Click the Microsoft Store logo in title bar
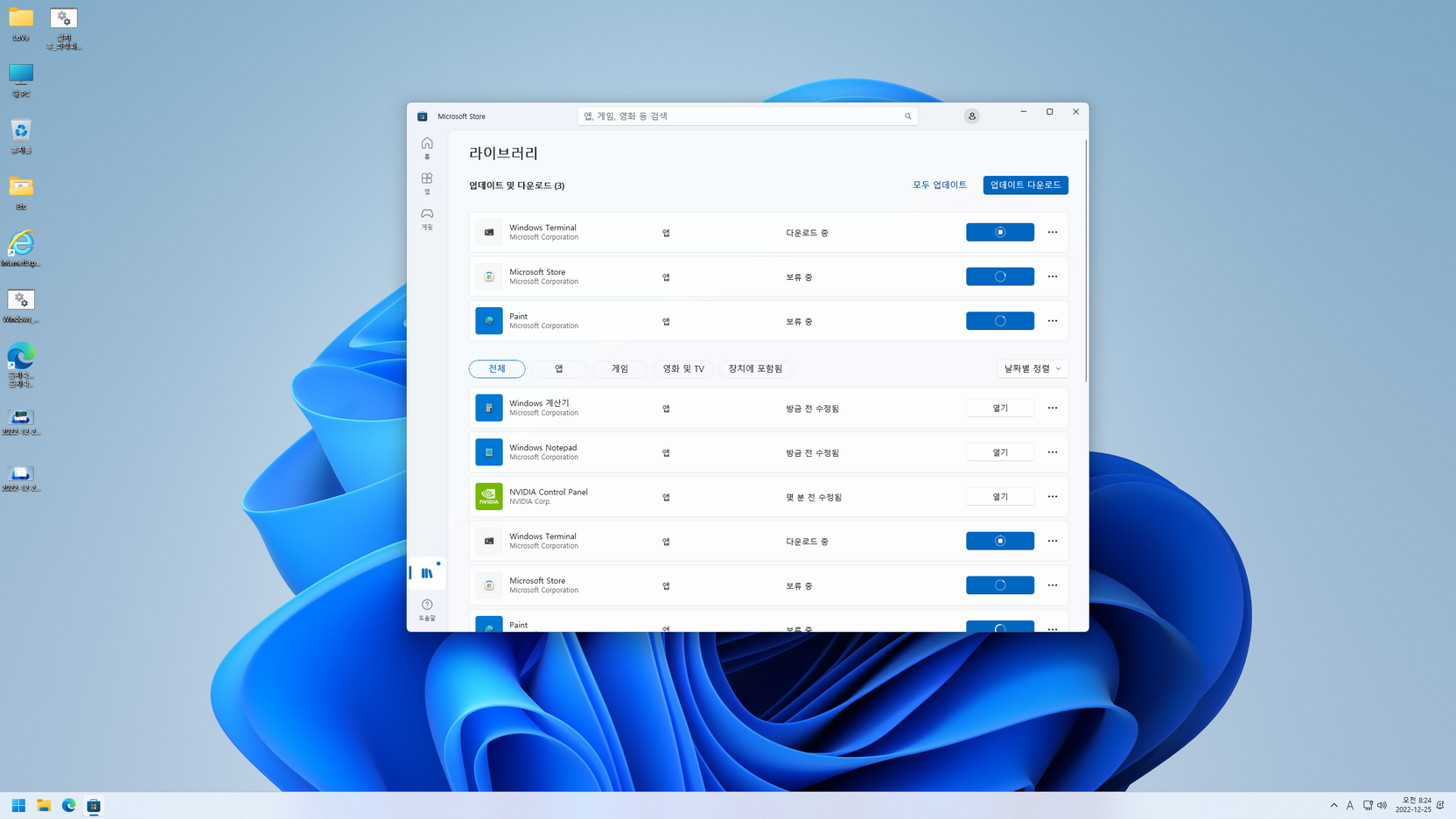 point(423,116)
